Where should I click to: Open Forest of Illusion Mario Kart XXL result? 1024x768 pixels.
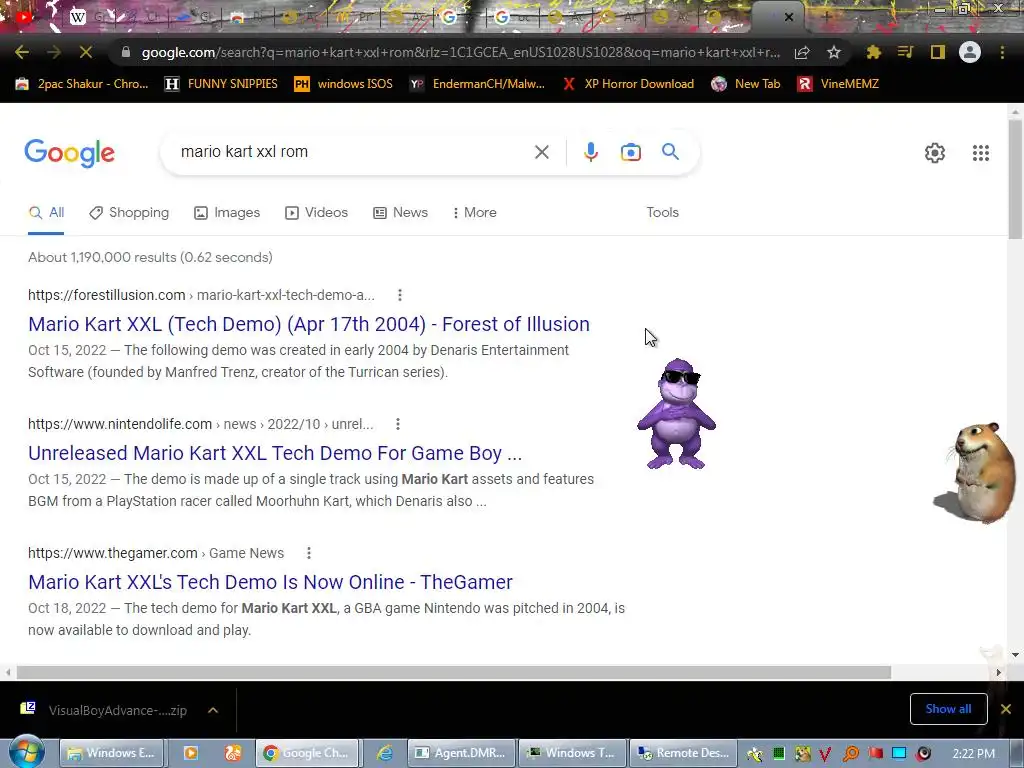click(x=309, y=324)
